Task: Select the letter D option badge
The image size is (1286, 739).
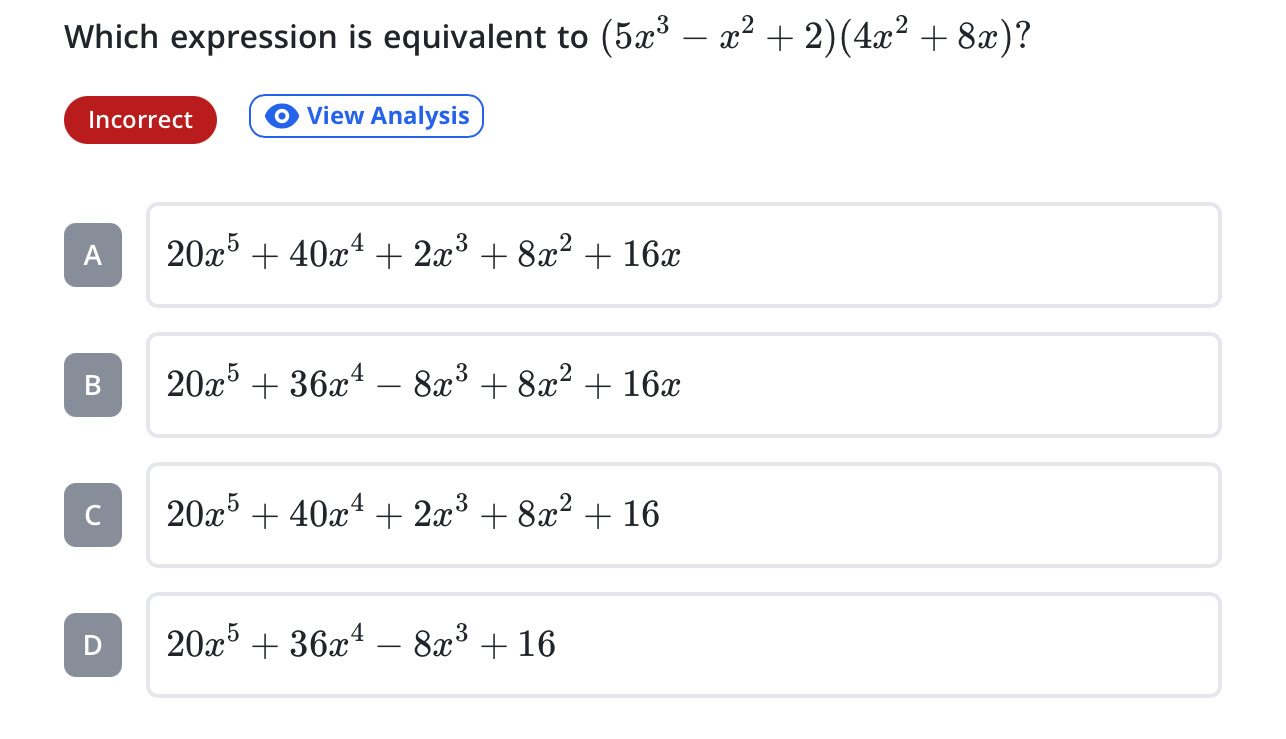Action: pyautogui.click(x=93, y=645)
